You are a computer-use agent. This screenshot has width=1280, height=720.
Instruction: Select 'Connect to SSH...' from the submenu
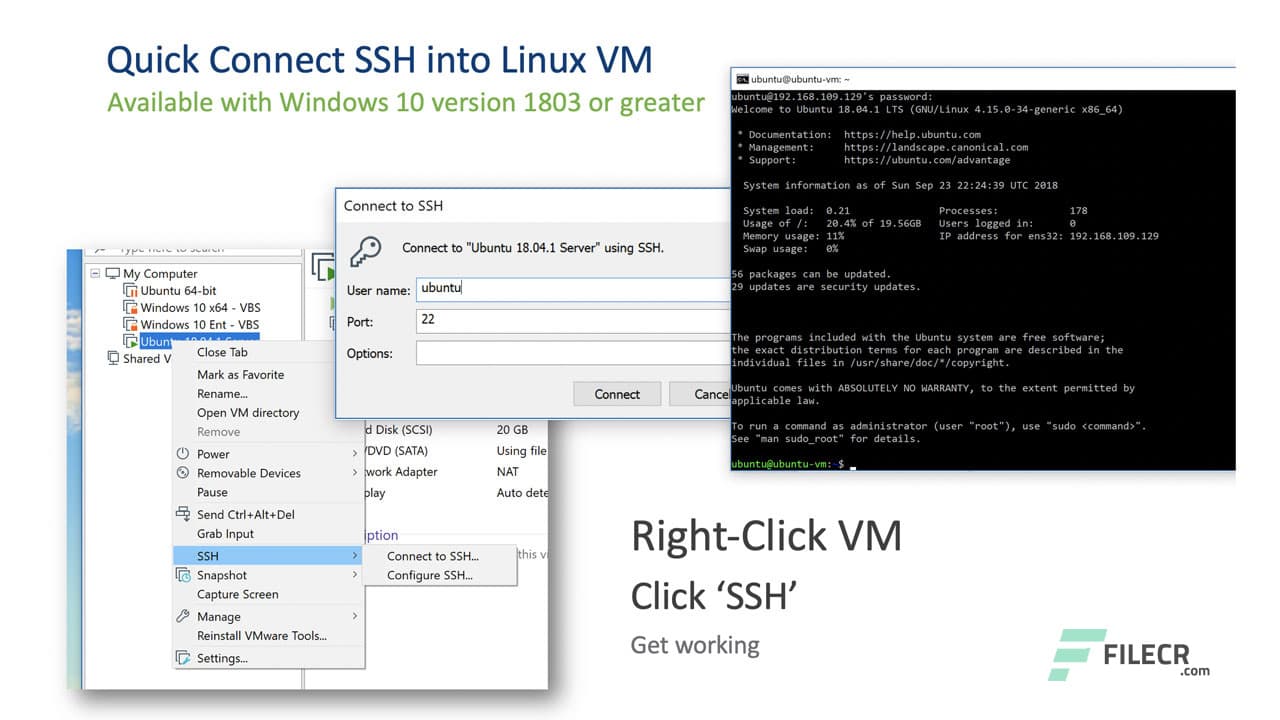point(433,556)
